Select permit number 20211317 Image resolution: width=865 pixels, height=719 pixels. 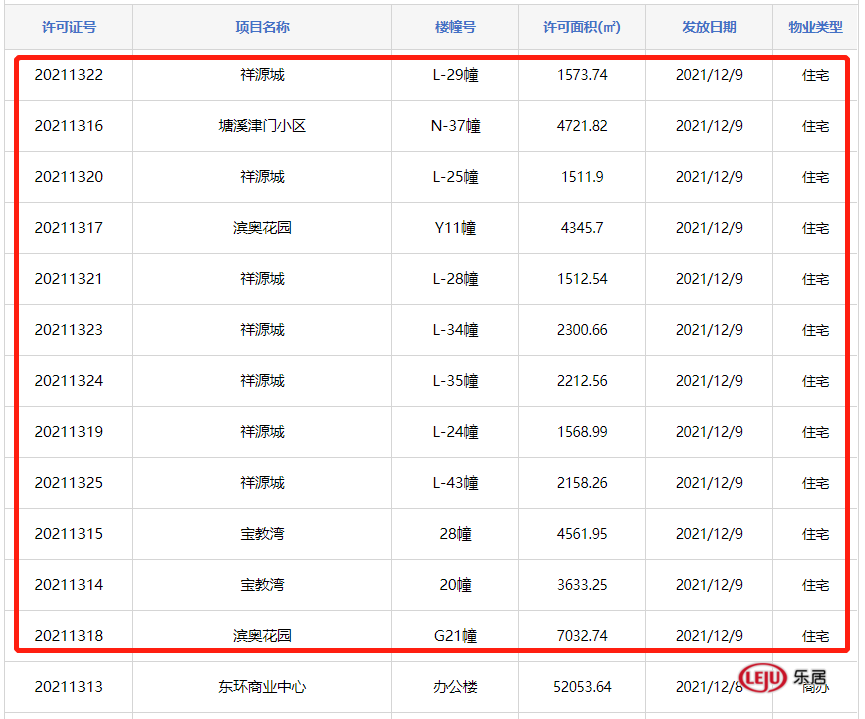(69, 228)
